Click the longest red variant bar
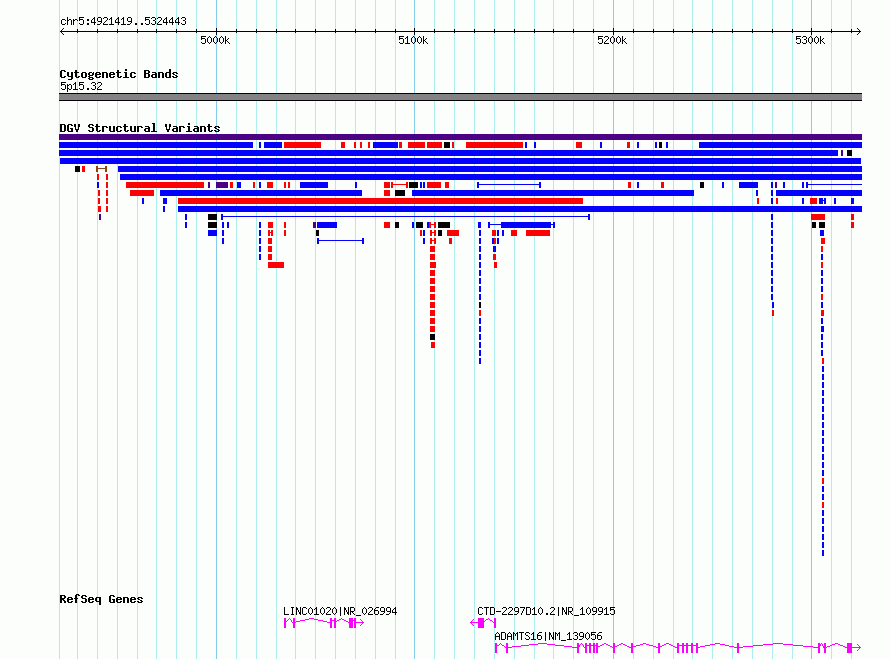Screen dimensions: 890x659 click(380, 201)
